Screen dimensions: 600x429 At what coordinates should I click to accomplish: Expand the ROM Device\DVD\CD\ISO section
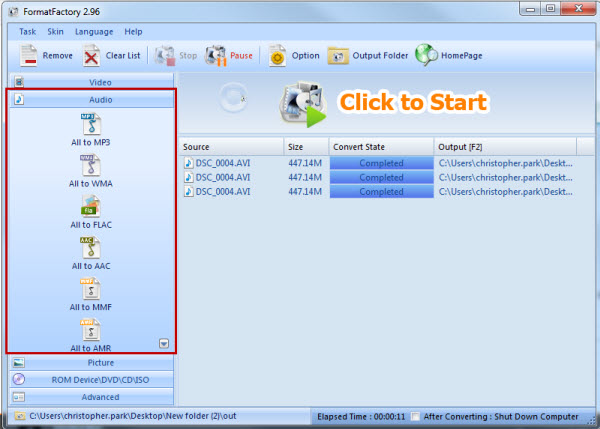coord(91,379)
